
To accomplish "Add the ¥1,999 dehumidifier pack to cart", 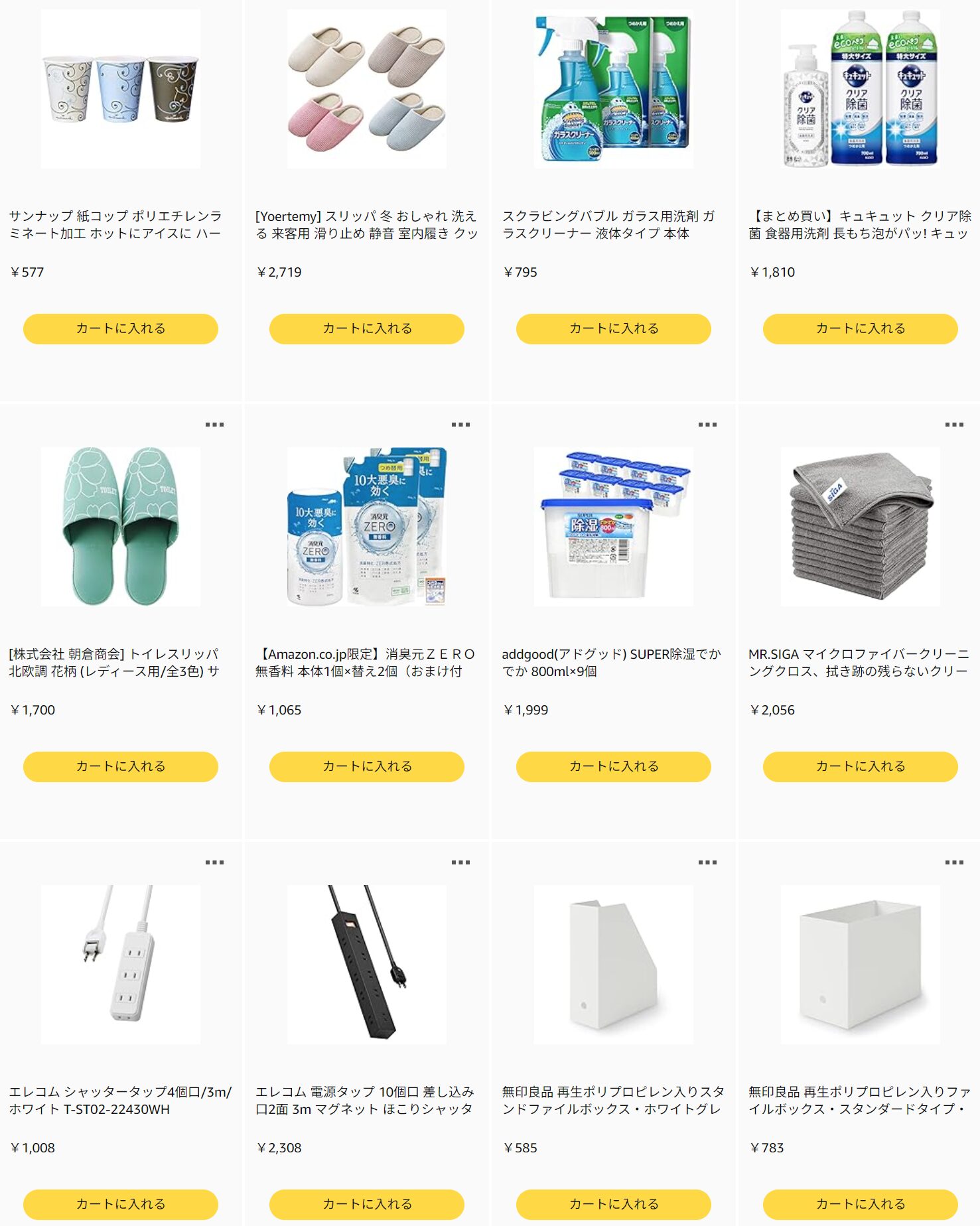I will (x=614, y=767).
